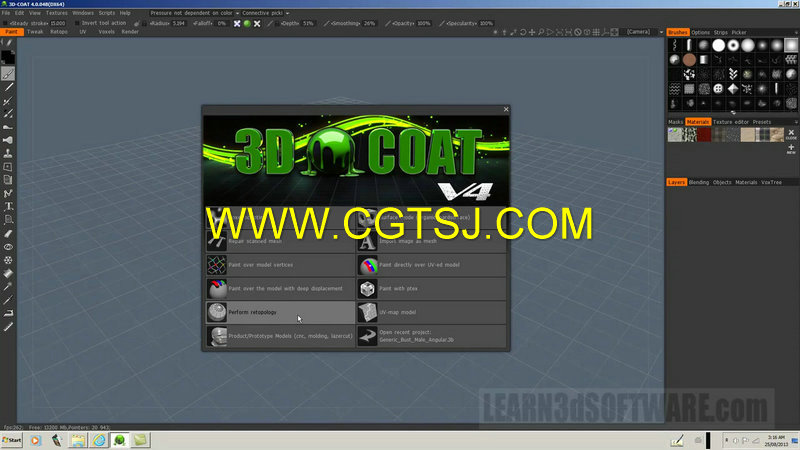Image resolution: width=800 pixels, height=450 pixels.
Task: Choose Paint with ptex option
Action: click(432, 289)
